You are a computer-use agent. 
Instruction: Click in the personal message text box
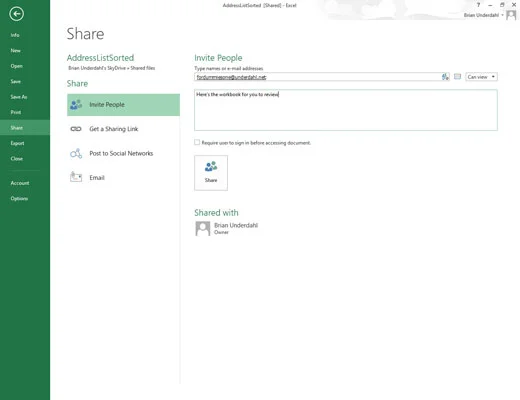tap(346, 110)
